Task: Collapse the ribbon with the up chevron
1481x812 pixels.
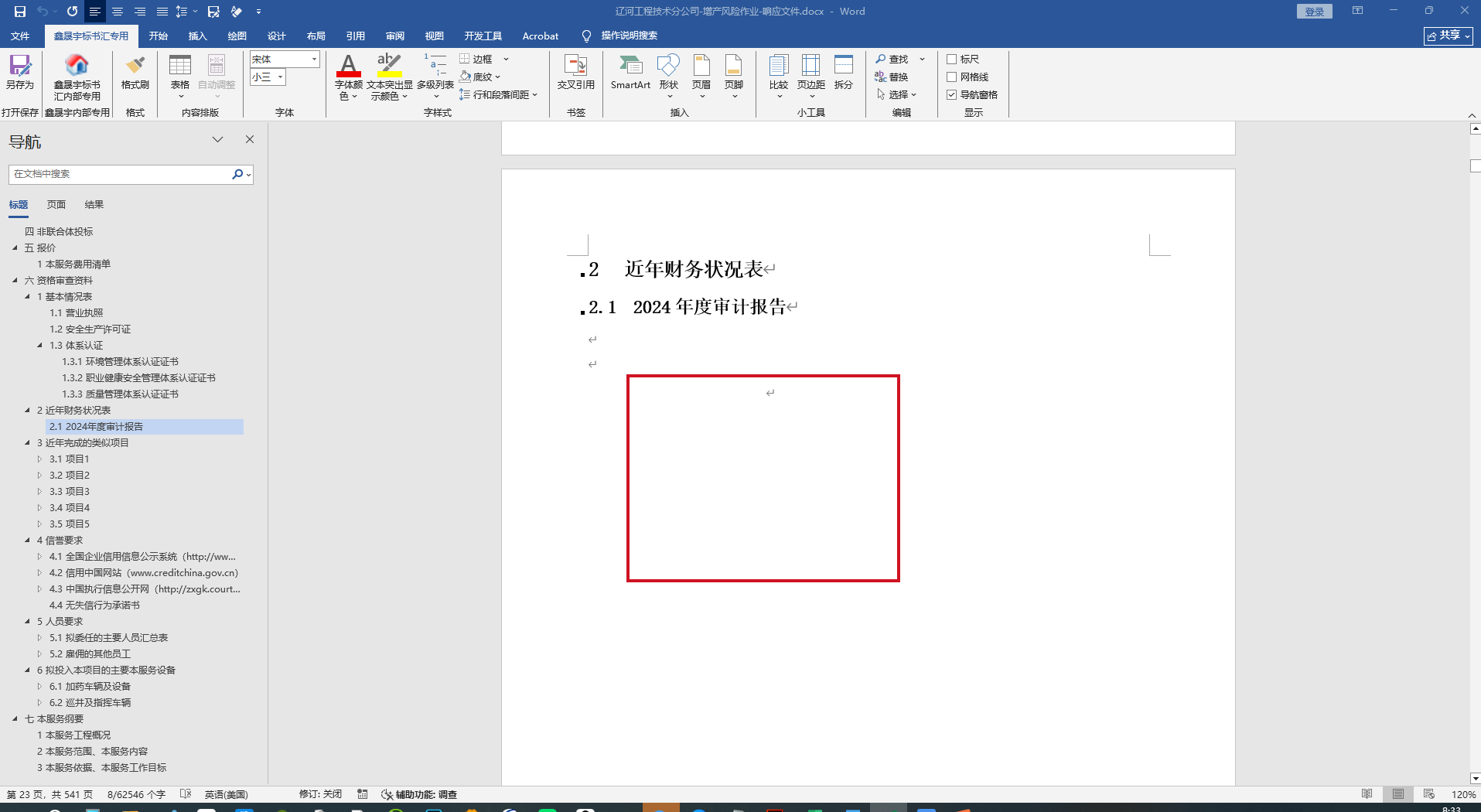Action: (1472, 115)
